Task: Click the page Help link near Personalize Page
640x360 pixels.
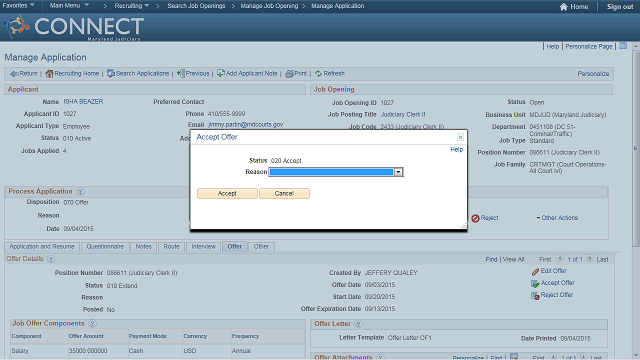Action: tap(553, 47)
